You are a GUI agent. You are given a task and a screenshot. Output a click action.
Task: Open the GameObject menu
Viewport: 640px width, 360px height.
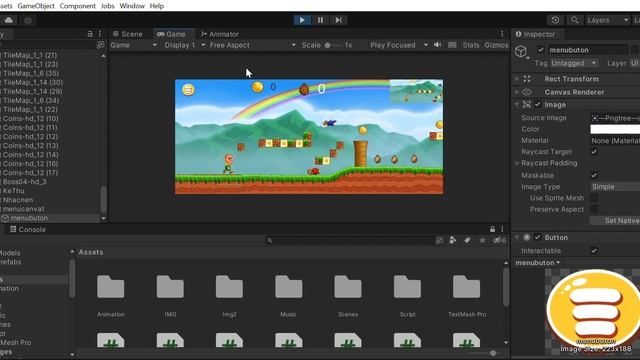click(x=36, y=6)
